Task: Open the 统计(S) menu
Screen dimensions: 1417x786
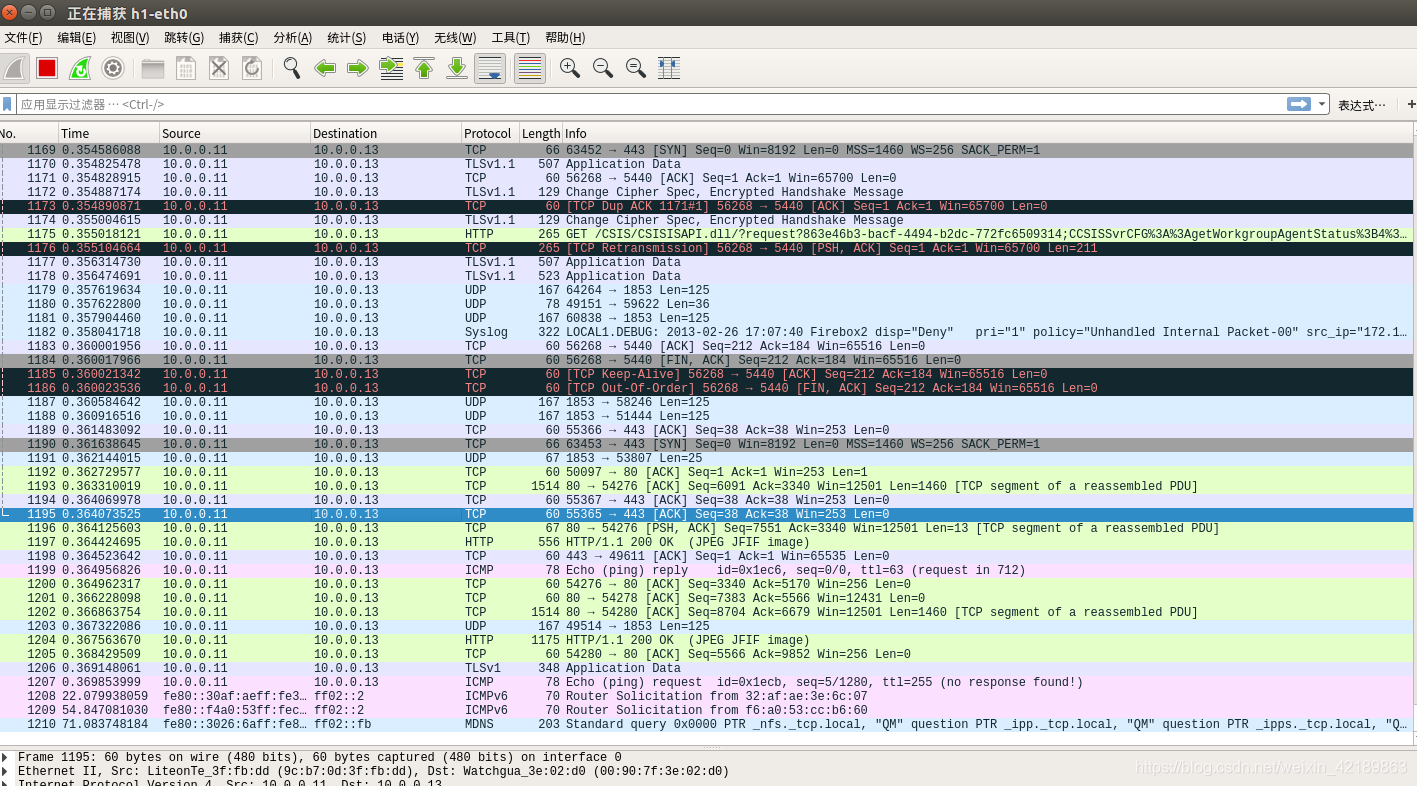Action: [x=345, y=38]
